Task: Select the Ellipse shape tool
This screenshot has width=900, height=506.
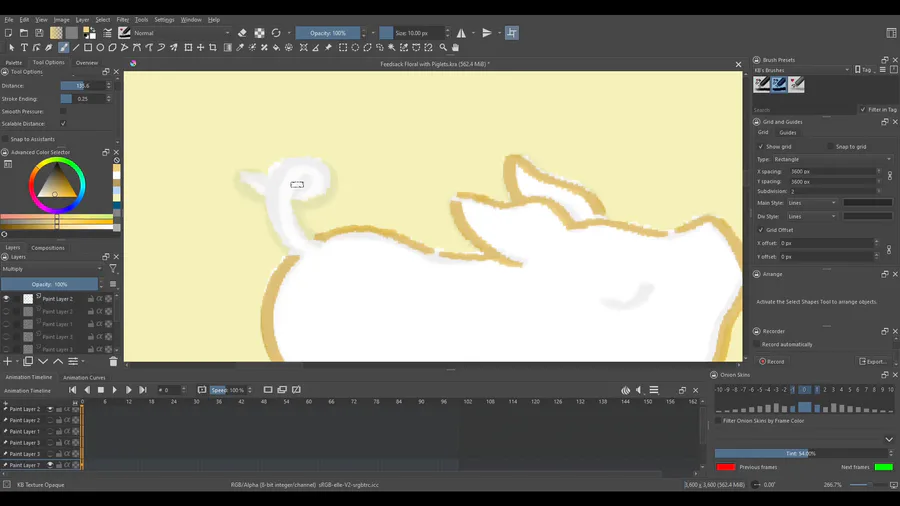Action: [x=100, y=48]
